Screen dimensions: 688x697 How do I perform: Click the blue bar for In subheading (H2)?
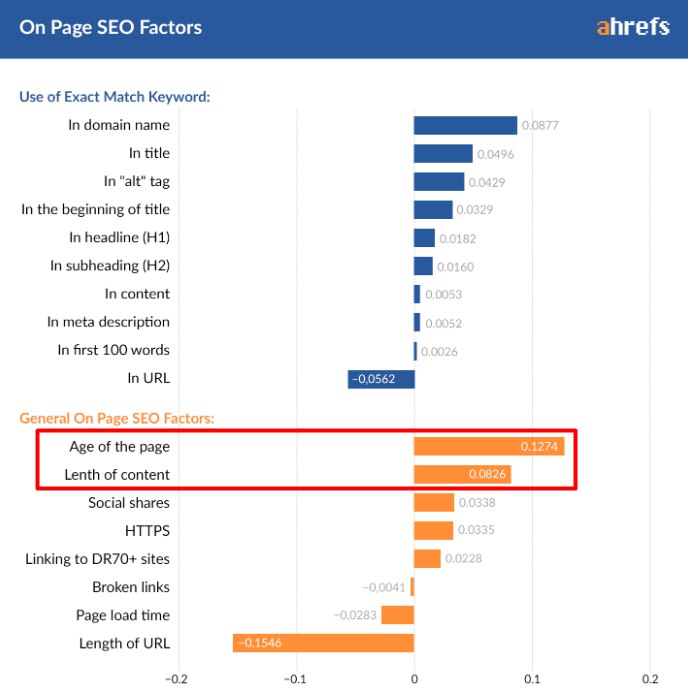pos(423,266)
